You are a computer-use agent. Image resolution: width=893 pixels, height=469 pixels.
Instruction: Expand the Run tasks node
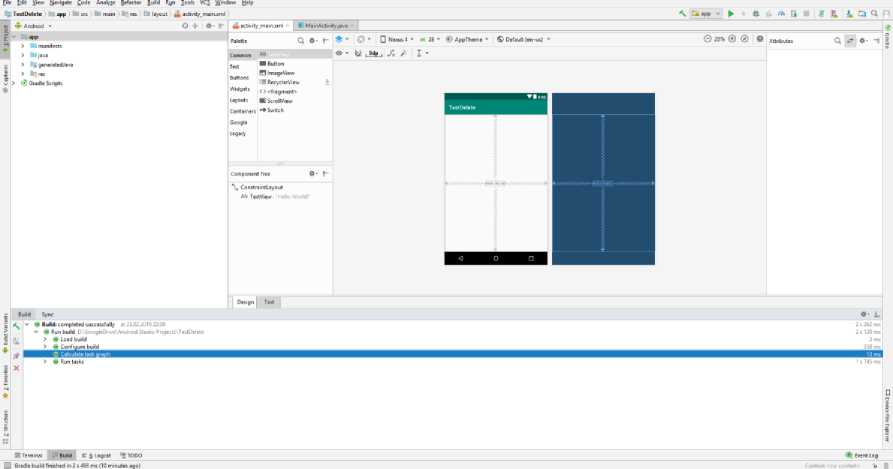pyautogui.click(x=46, y=361)
